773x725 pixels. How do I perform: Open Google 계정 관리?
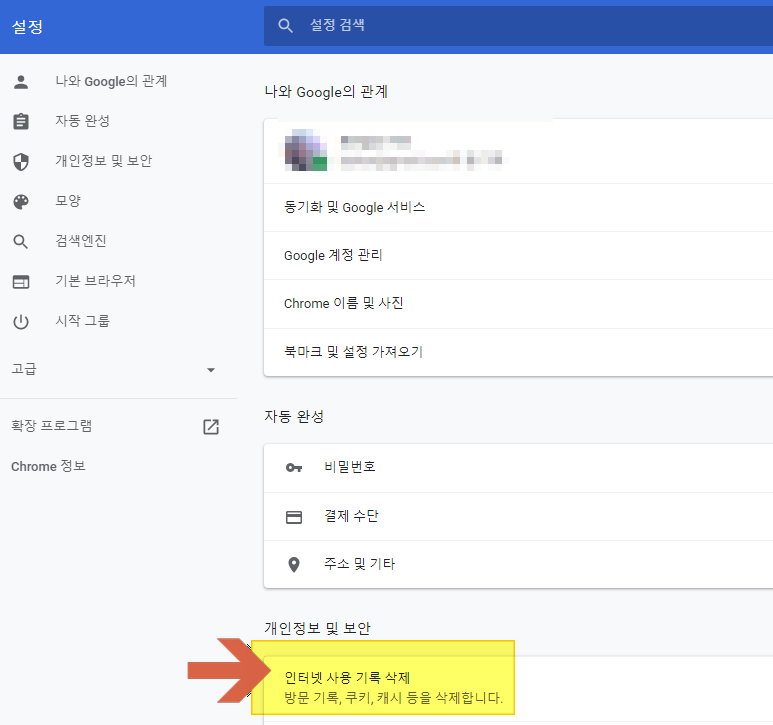point(518,256)
